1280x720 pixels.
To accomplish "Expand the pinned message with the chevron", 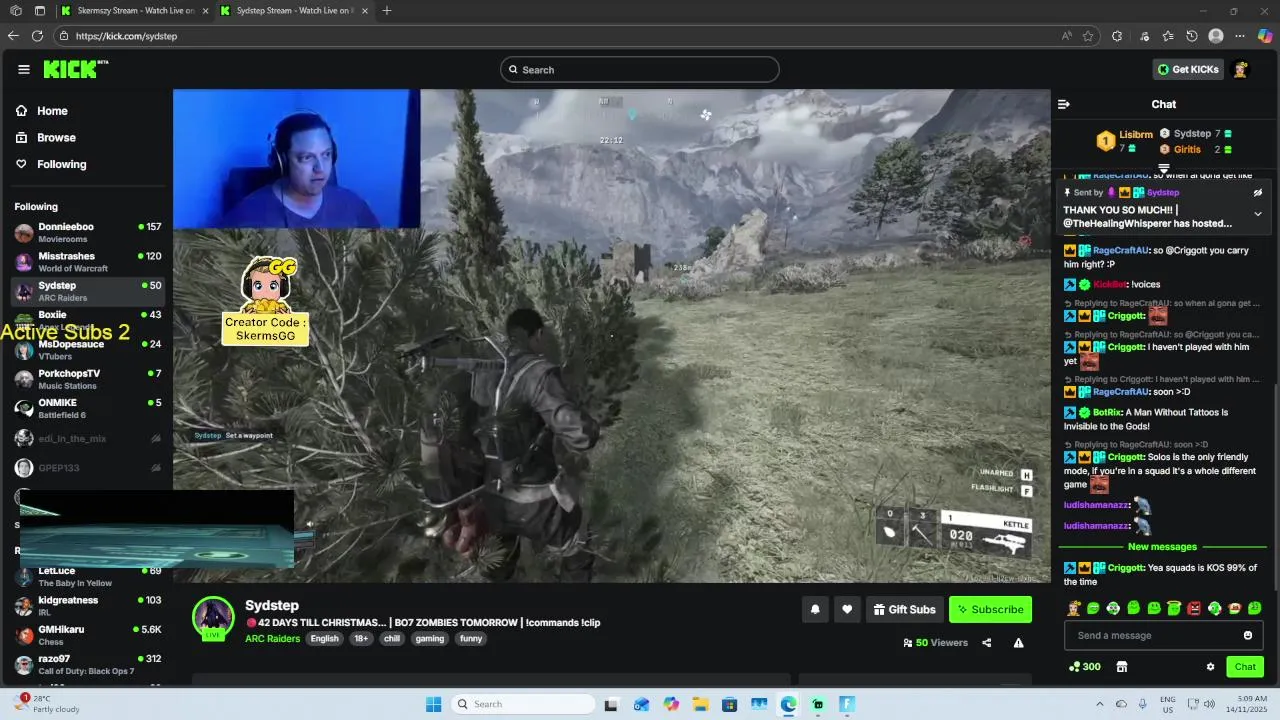I will click(x=1258, y=213).
